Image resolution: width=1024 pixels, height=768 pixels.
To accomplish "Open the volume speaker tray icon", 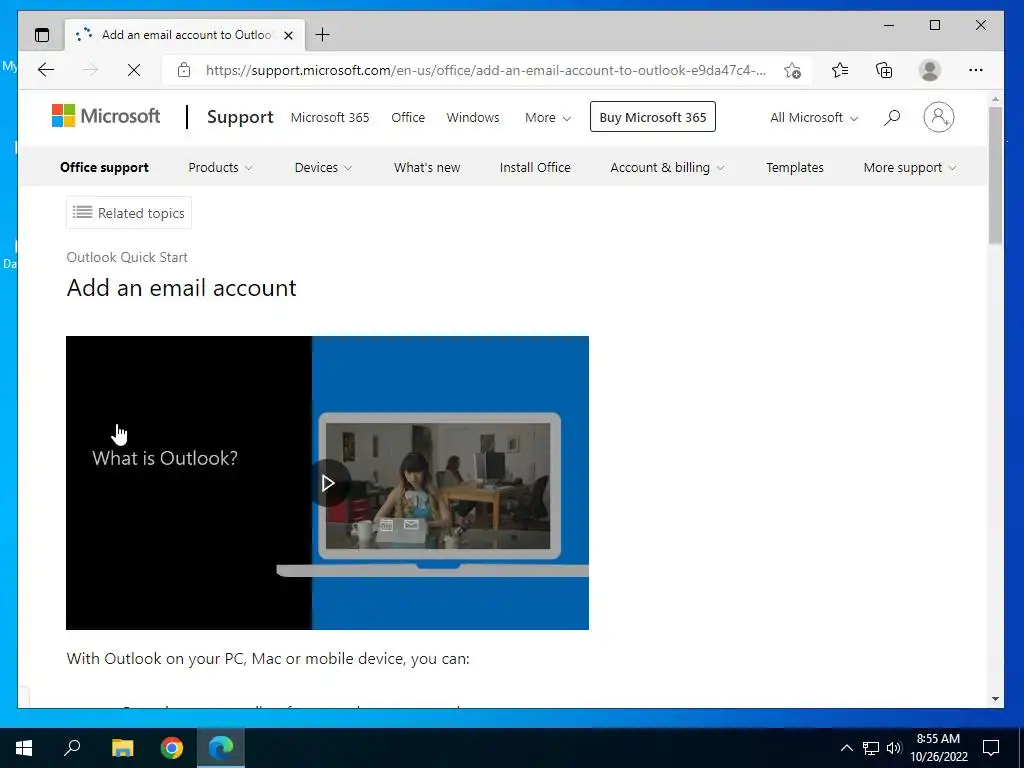I will tap(894, 748).
